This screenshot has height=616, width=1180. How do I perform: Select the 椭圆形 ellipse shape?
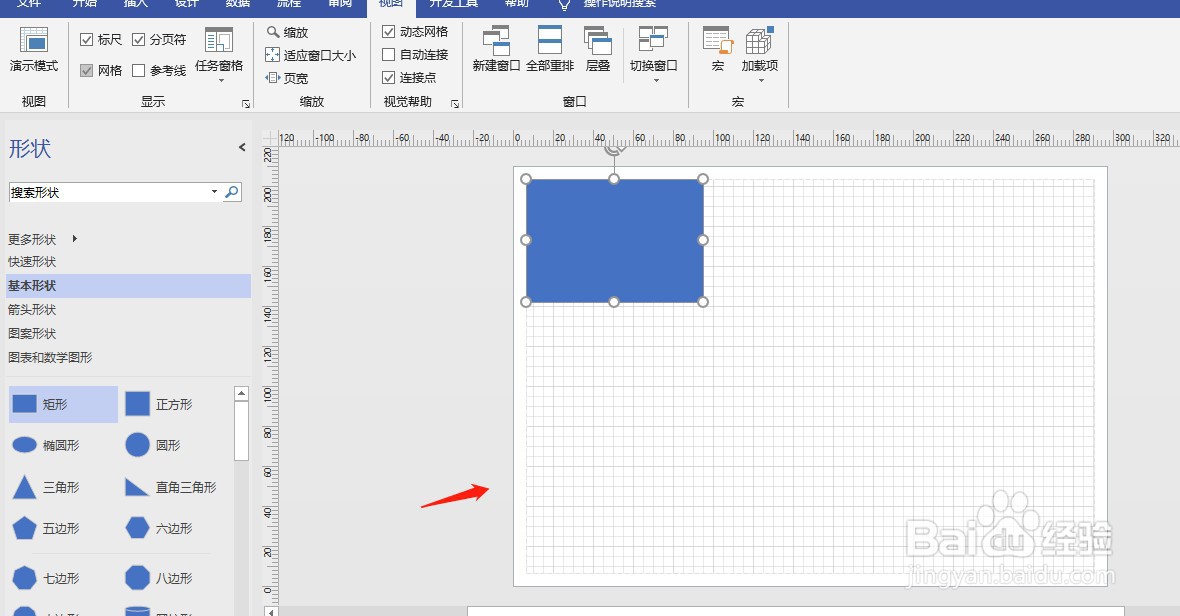point(46,445)
